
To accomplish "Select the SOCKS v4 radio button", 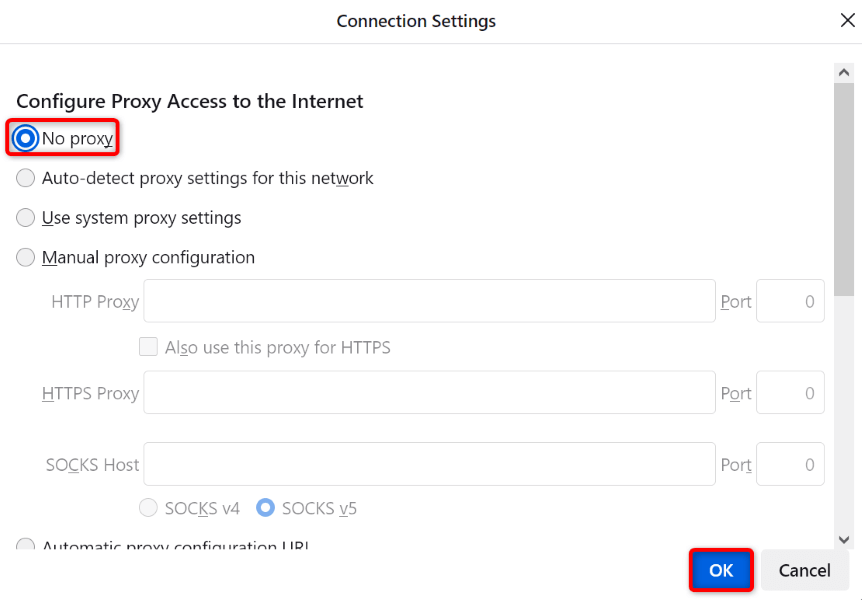I will [x=148, y=508].
